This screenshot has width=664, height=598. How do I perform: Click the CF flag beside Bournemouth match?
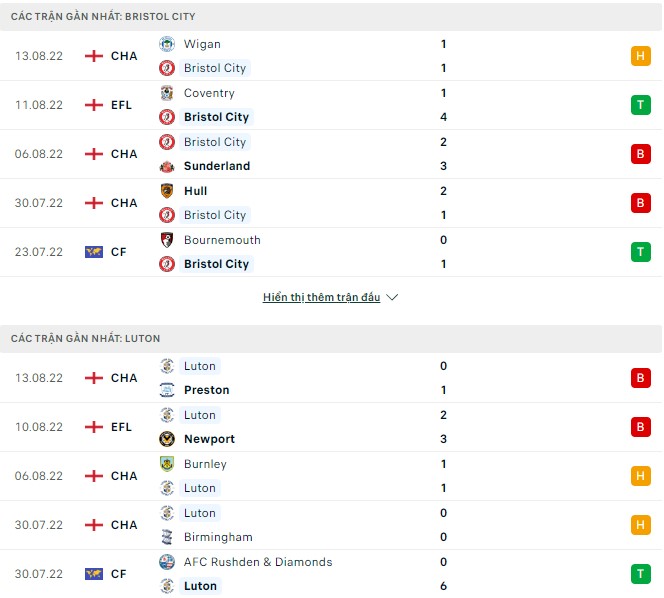click(94, 252)
